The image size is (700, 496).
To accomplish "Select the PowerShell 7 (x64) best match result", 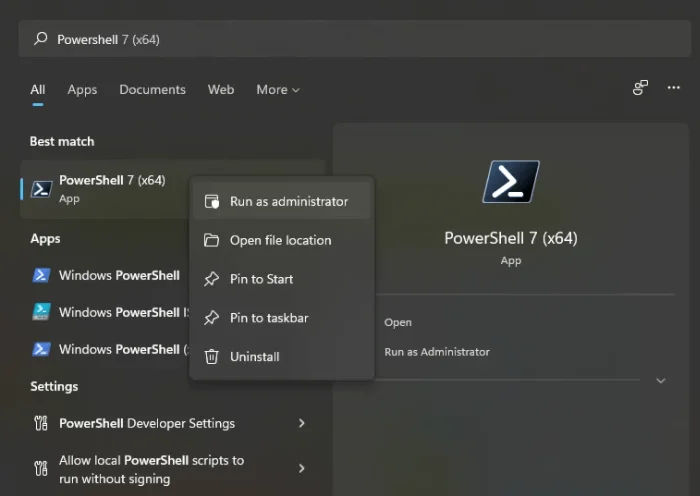I will (105, 189).
